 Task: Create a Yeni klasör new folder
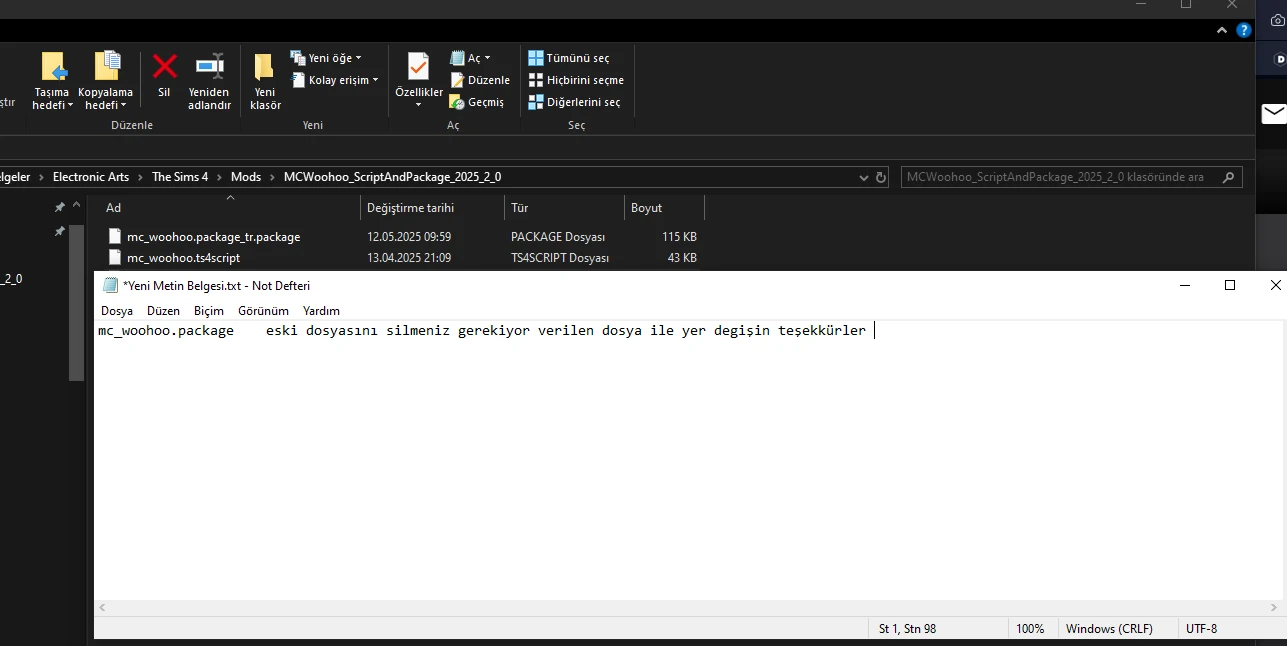(265, 80)
